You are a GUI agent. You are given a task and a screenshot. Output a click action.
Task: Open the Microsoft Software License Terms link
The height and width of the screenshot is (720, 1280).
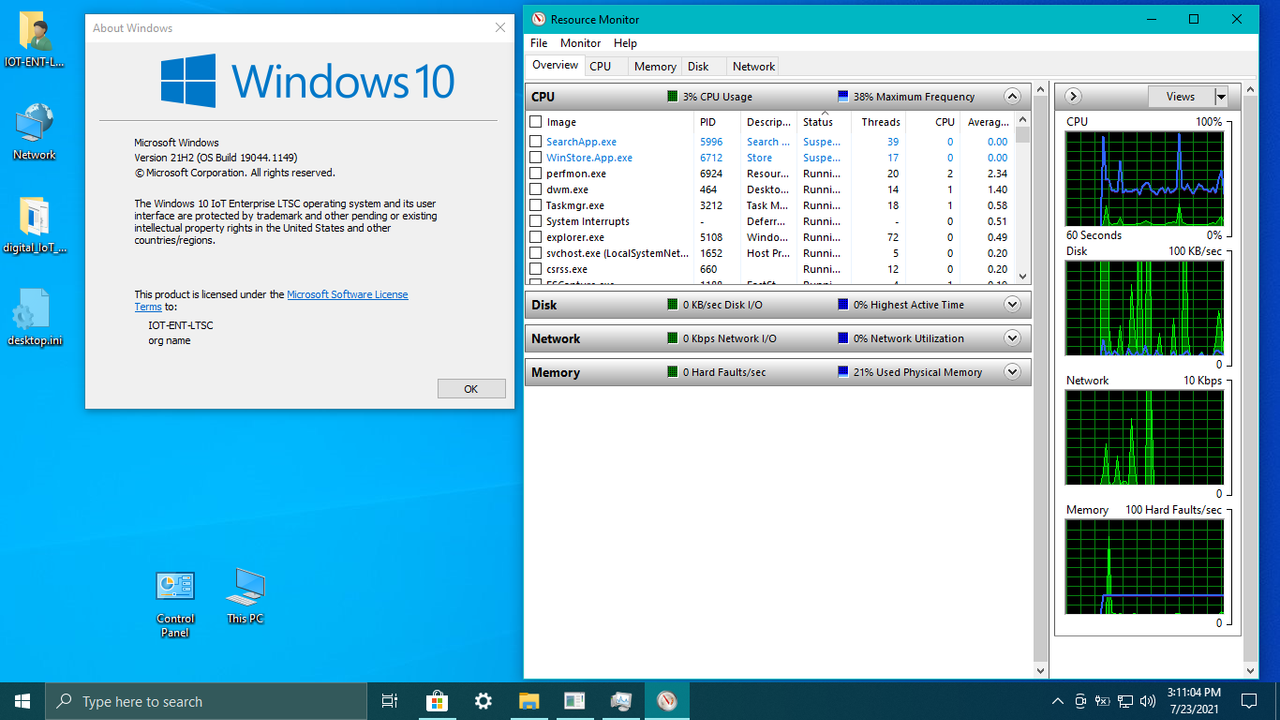(271, 301)
